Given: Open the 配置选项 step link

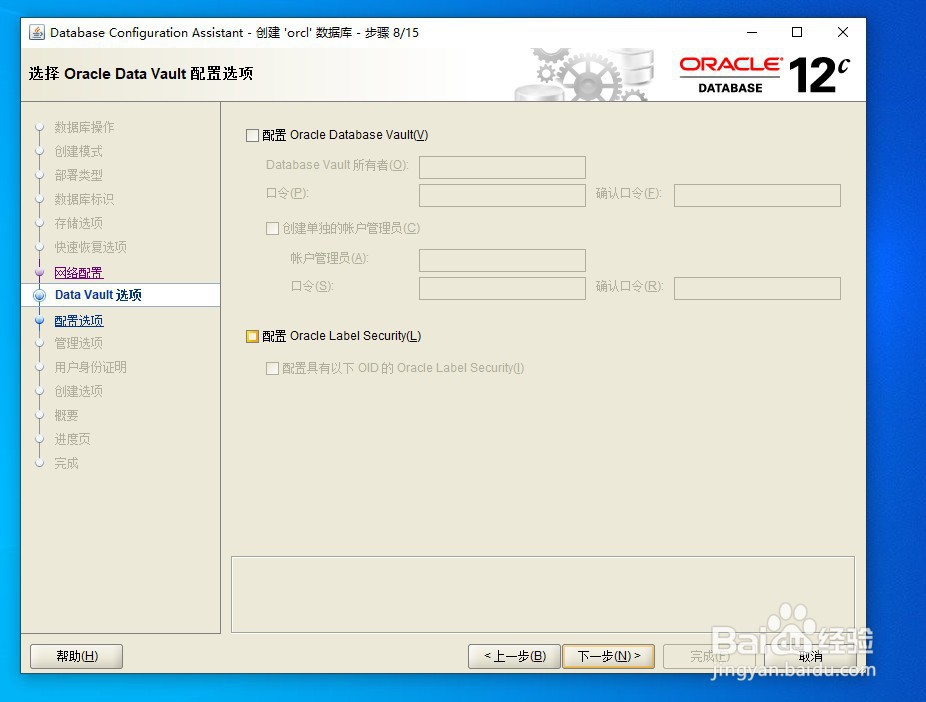Looking at the screenshot, I should (79, 319).
